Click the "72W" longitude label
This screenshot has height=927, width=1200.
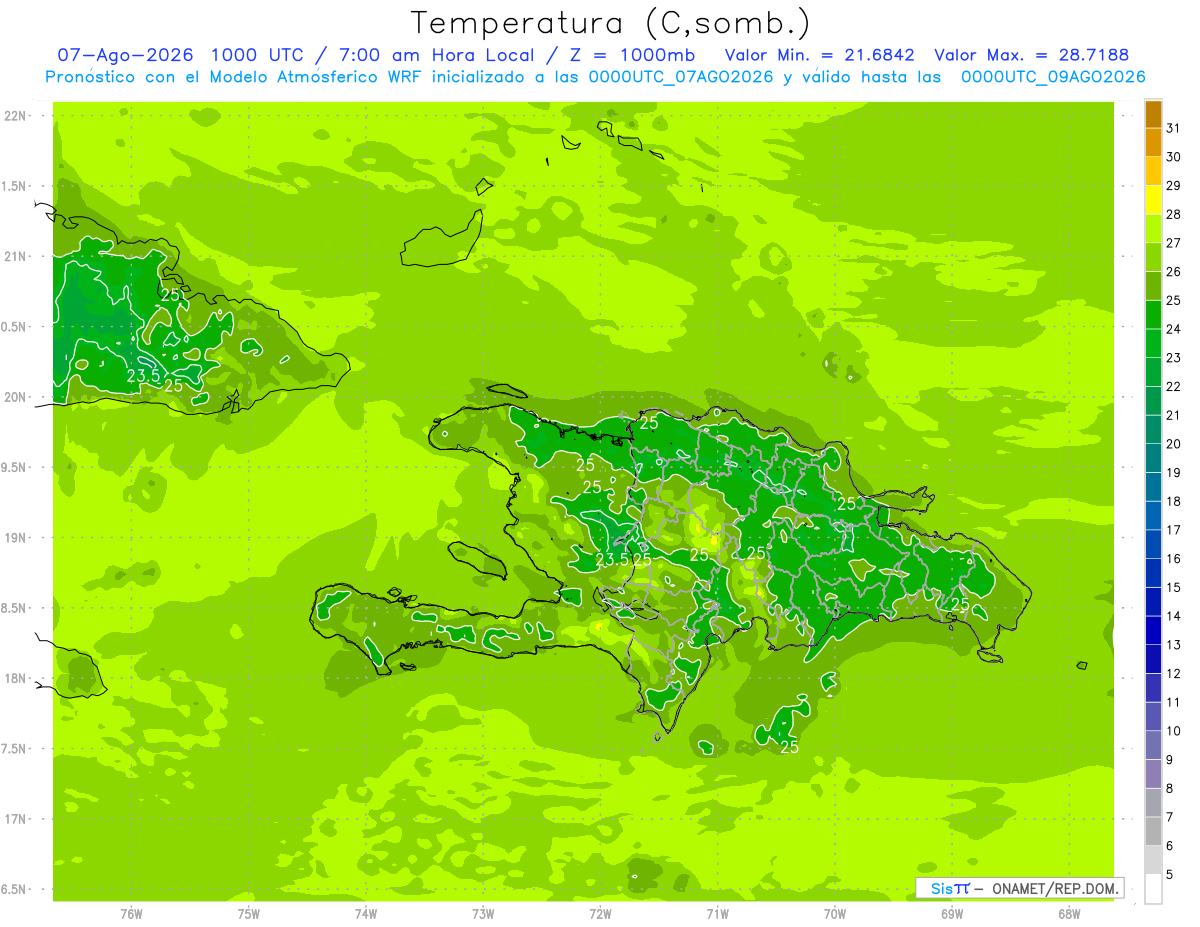pyautogui.click(x=600, y=914)
